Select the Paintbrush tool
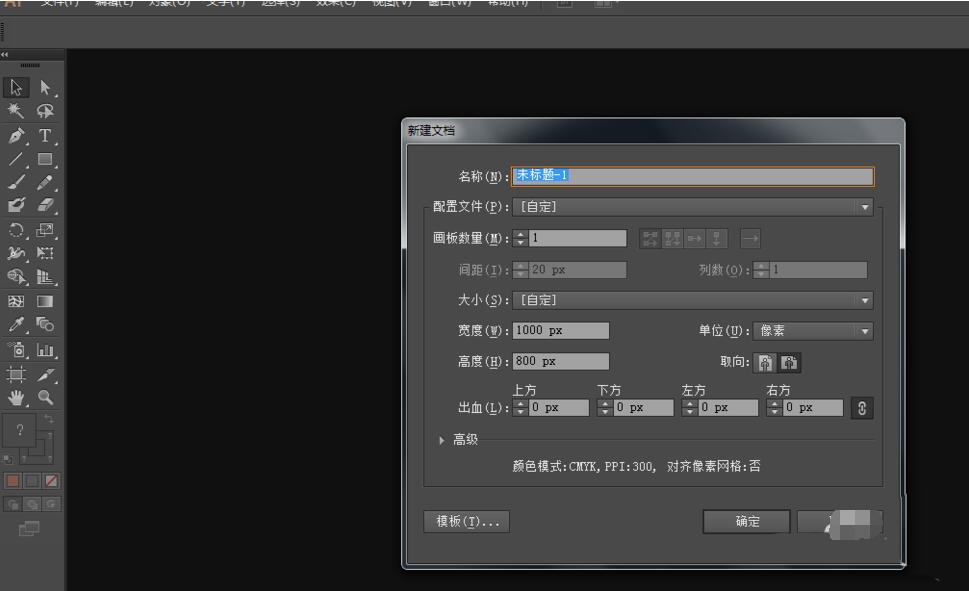The height and width of the screenshot is (591, 969). click(15, 184)
